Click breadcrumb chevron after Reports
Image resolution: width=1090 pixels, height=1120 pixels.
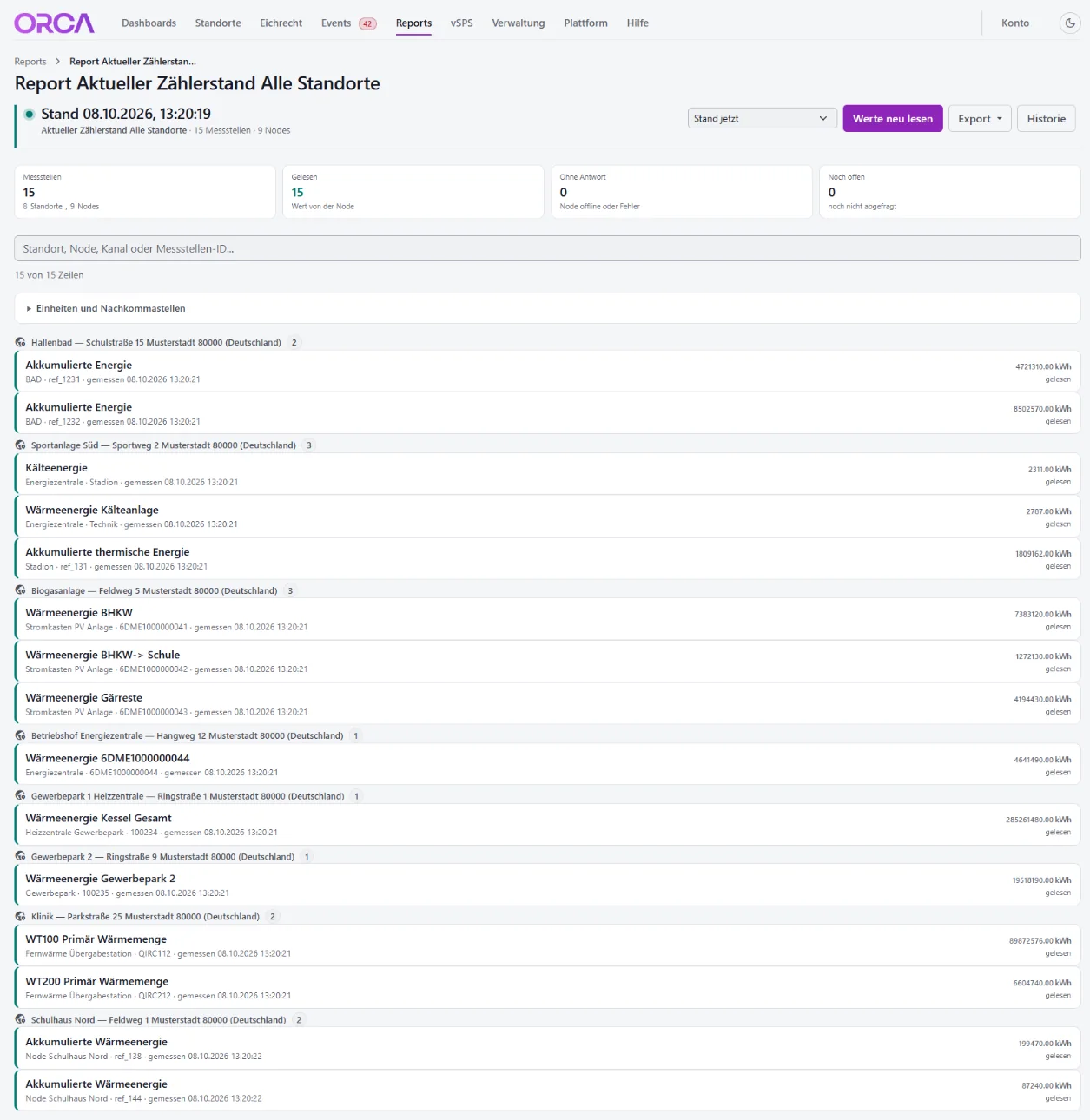[x=57, y=62]
